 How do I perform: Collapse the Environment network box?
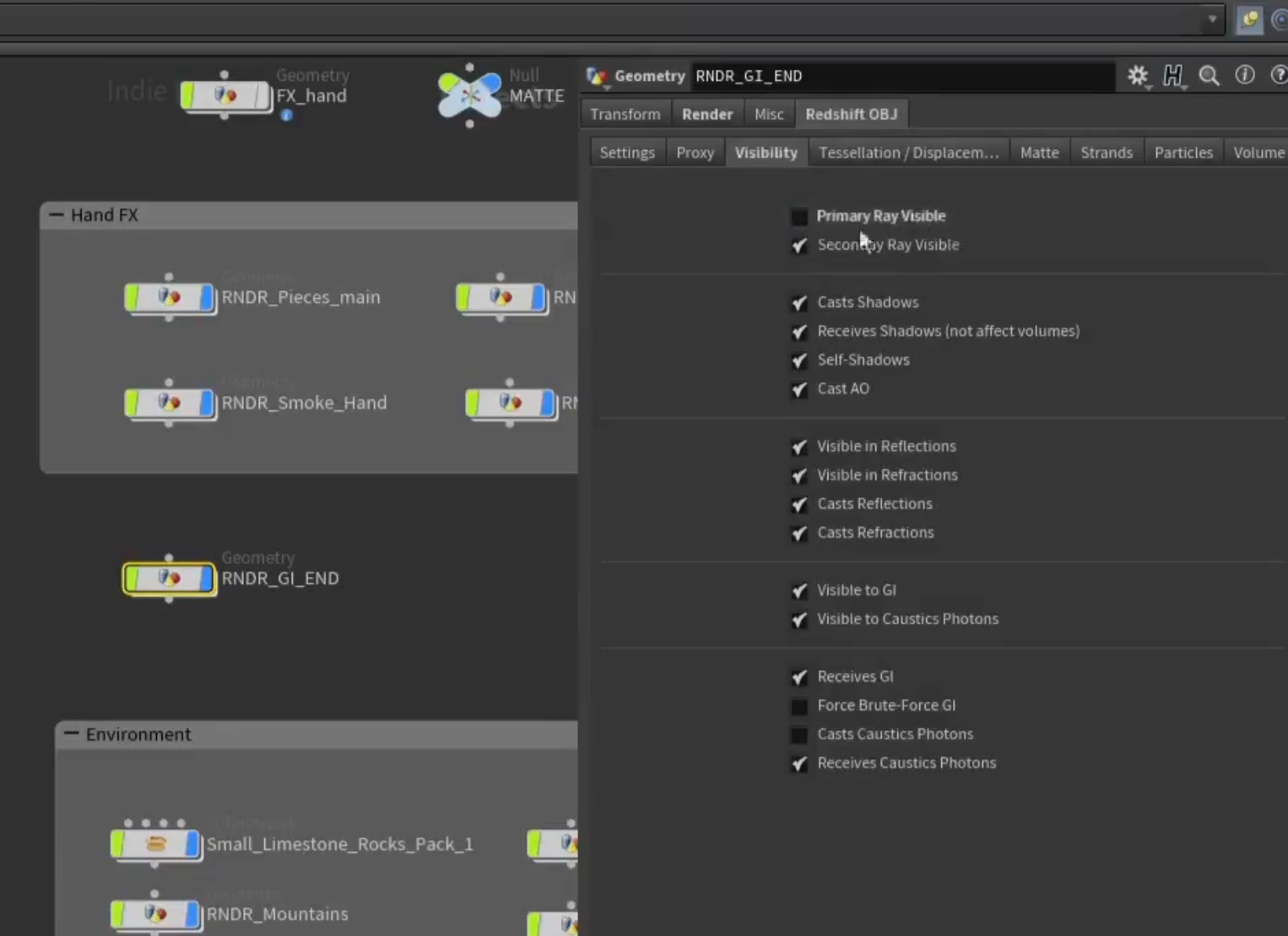tap(71, 734)
